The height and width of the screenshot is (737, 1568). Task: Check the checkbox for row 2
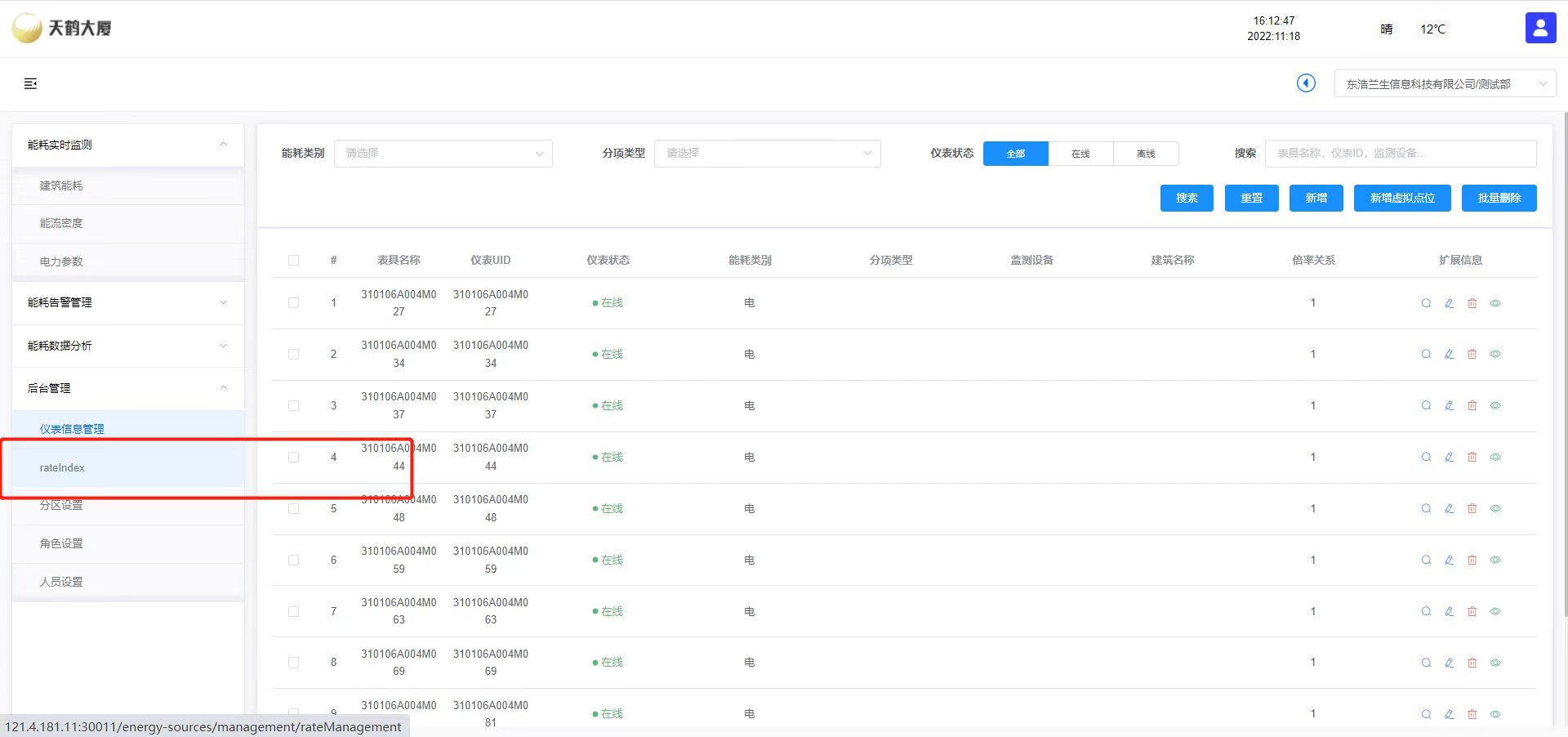pos(293,355)
